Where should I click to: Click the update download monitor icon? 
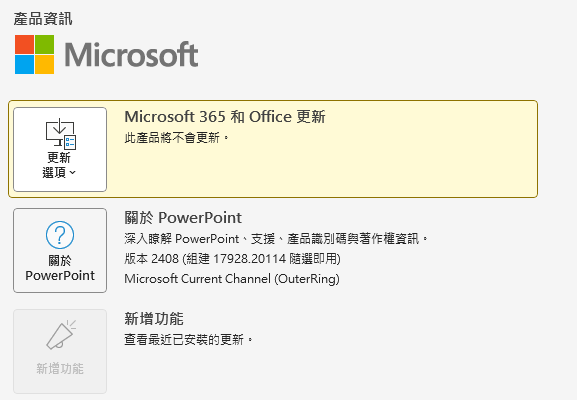point(61,134)
